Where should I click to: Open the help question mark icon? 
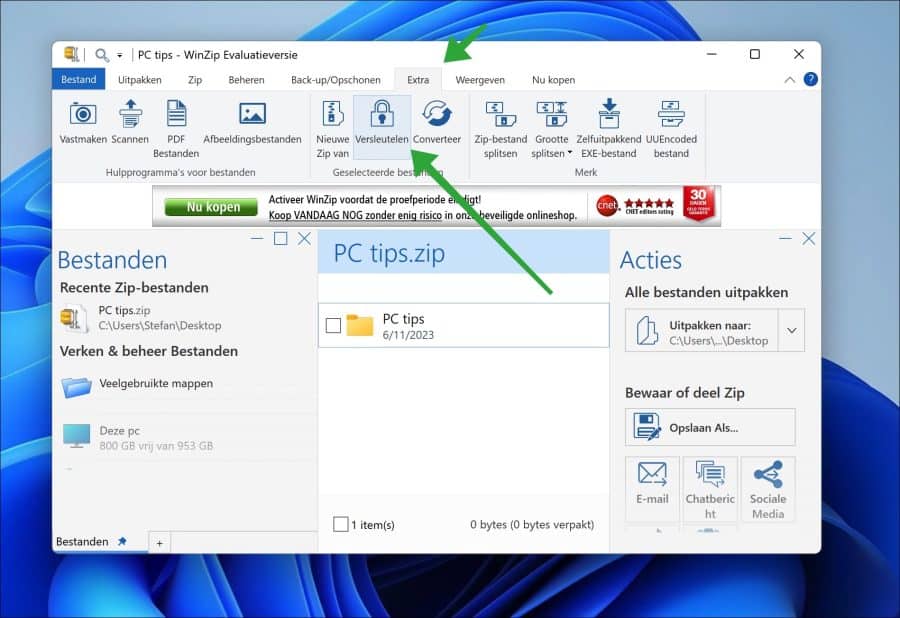[x=810, y=79]
